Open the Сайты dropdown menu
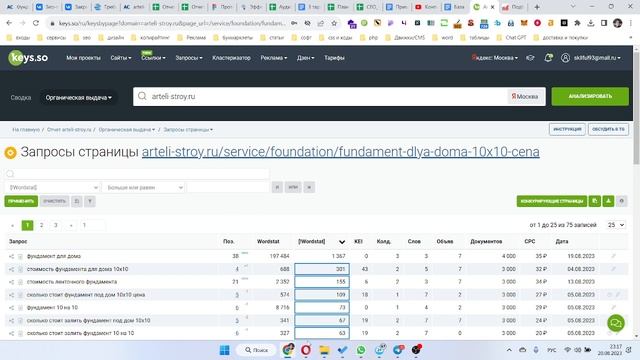 pos(121,58)
